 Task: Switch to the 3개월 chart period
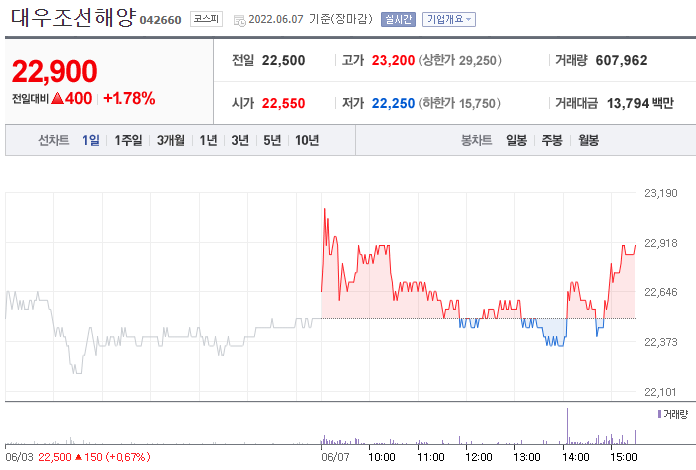click(x=170, y=140)
